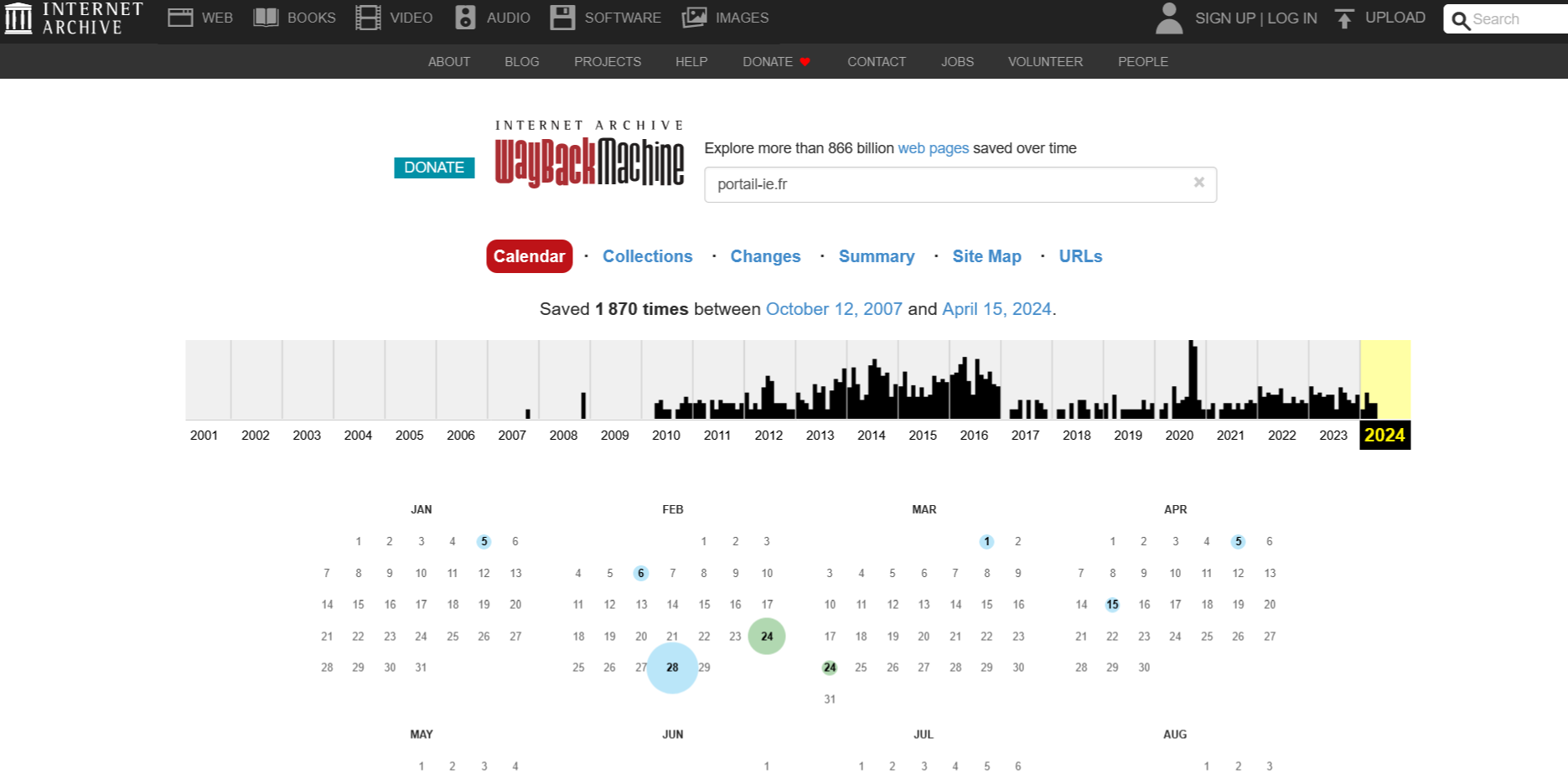Click the Wayback Machine logo
This screenshot has width=1568, height=784.
click(x=589, y=154)
